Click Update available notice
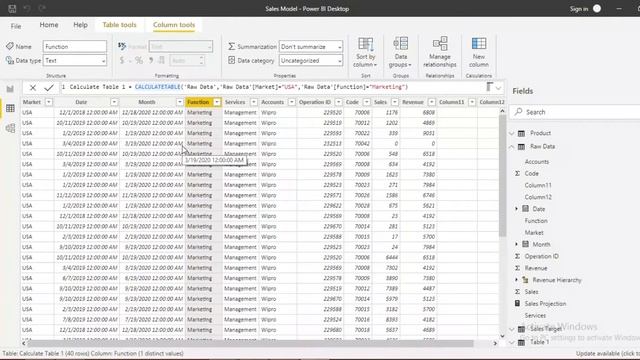The height and width of the screenshot is (360, 640). click(608, 353)
